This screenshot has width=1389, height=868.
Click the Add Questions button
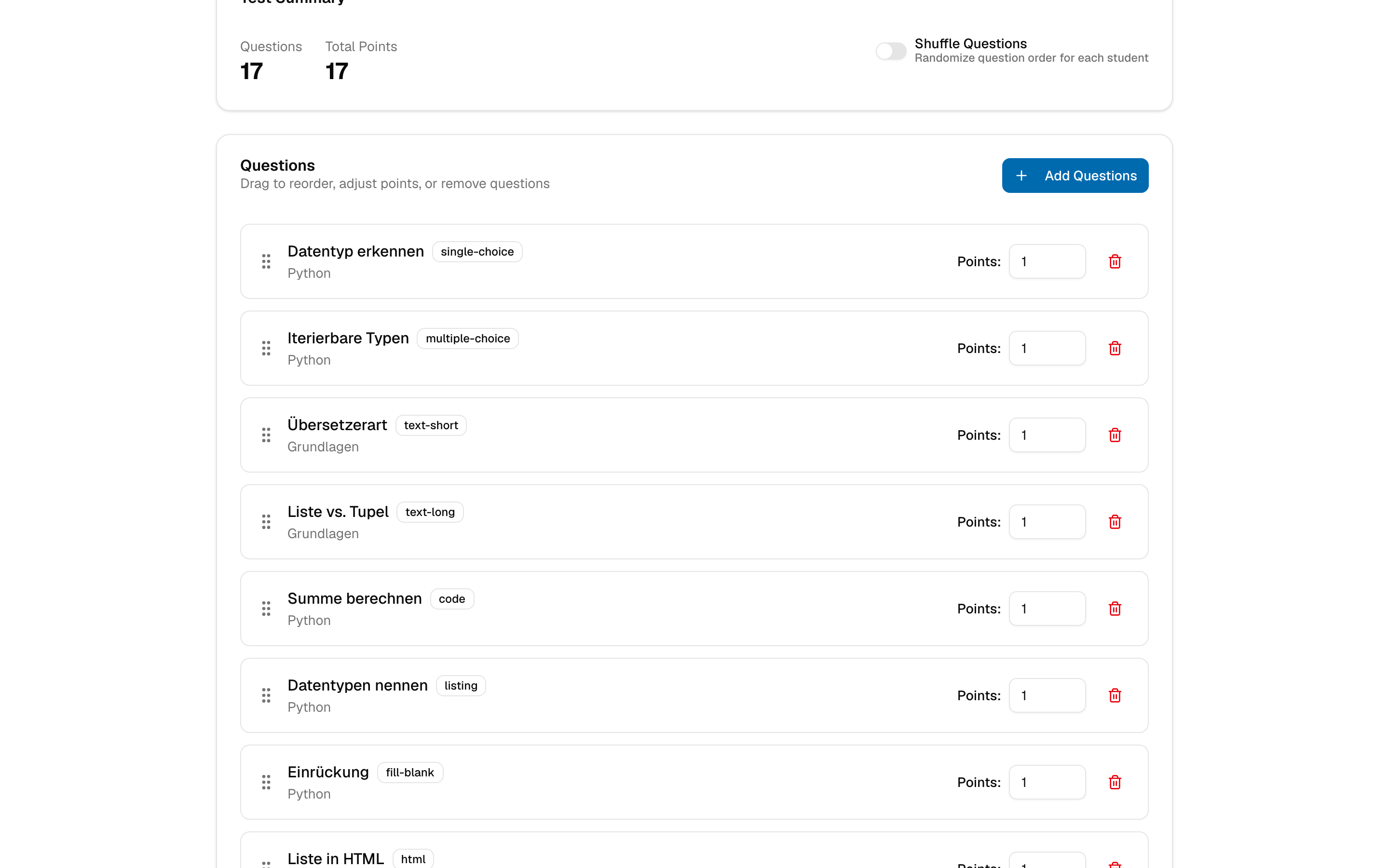1075,176
